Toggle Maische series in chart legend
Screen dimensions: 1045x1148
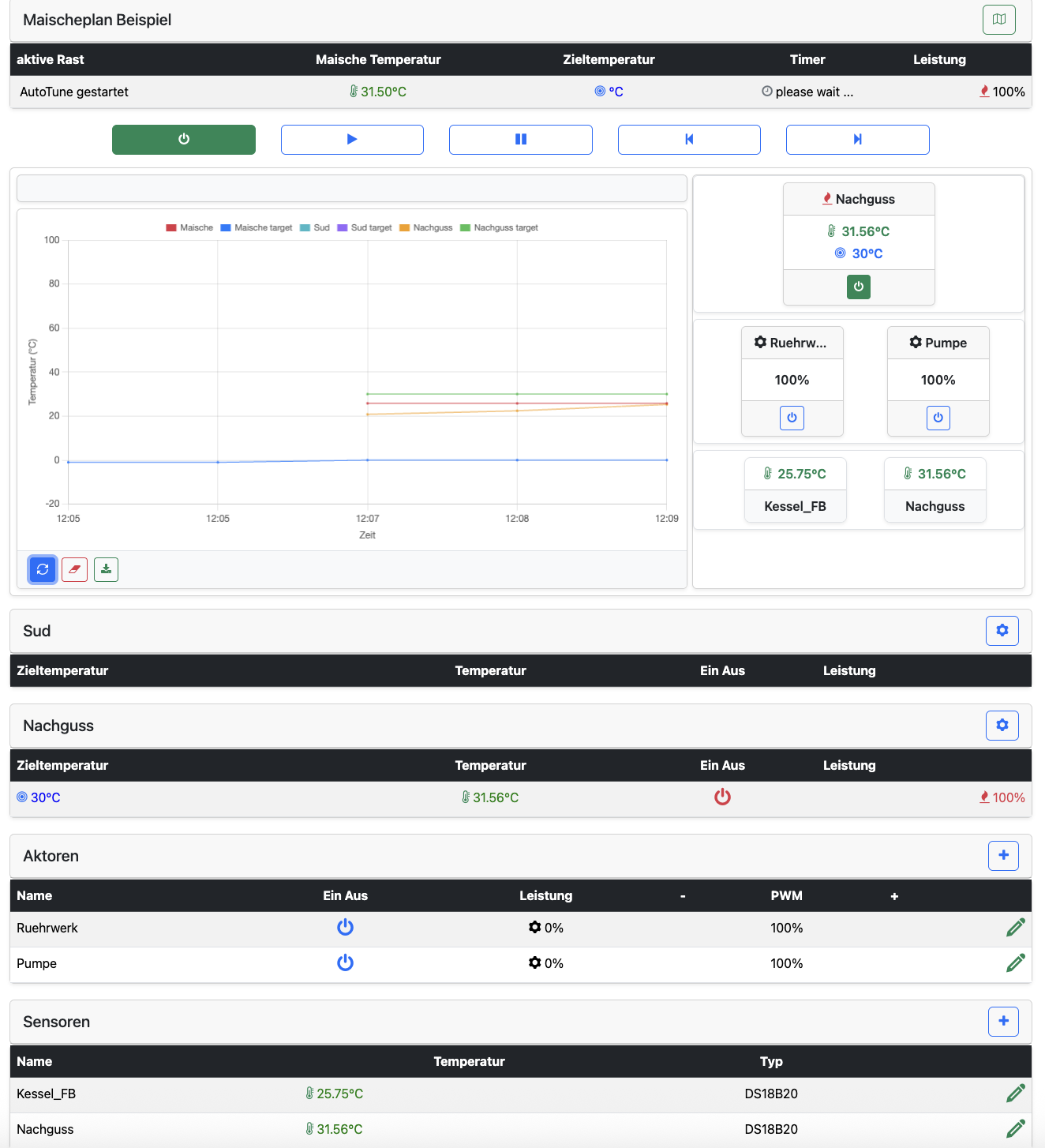[189, 228]
